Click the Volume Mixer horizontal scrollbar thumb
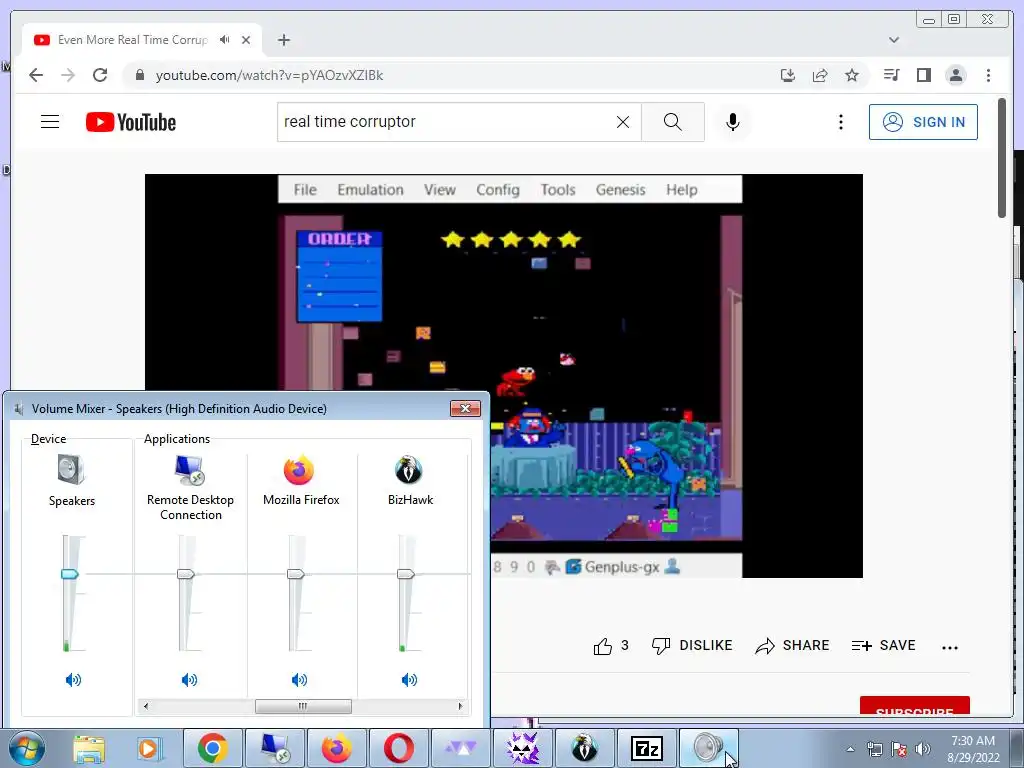Viewport: 1024px width, 768px height. [x=303, y=706]
